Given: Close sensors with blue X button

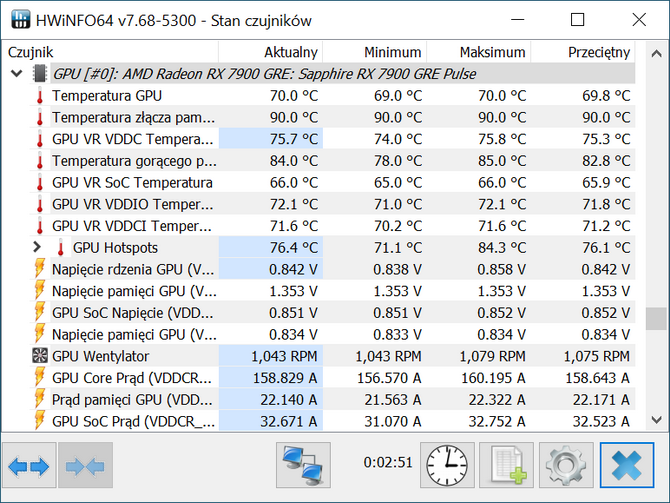Looking at the screenshot, I should click(626, 465).
